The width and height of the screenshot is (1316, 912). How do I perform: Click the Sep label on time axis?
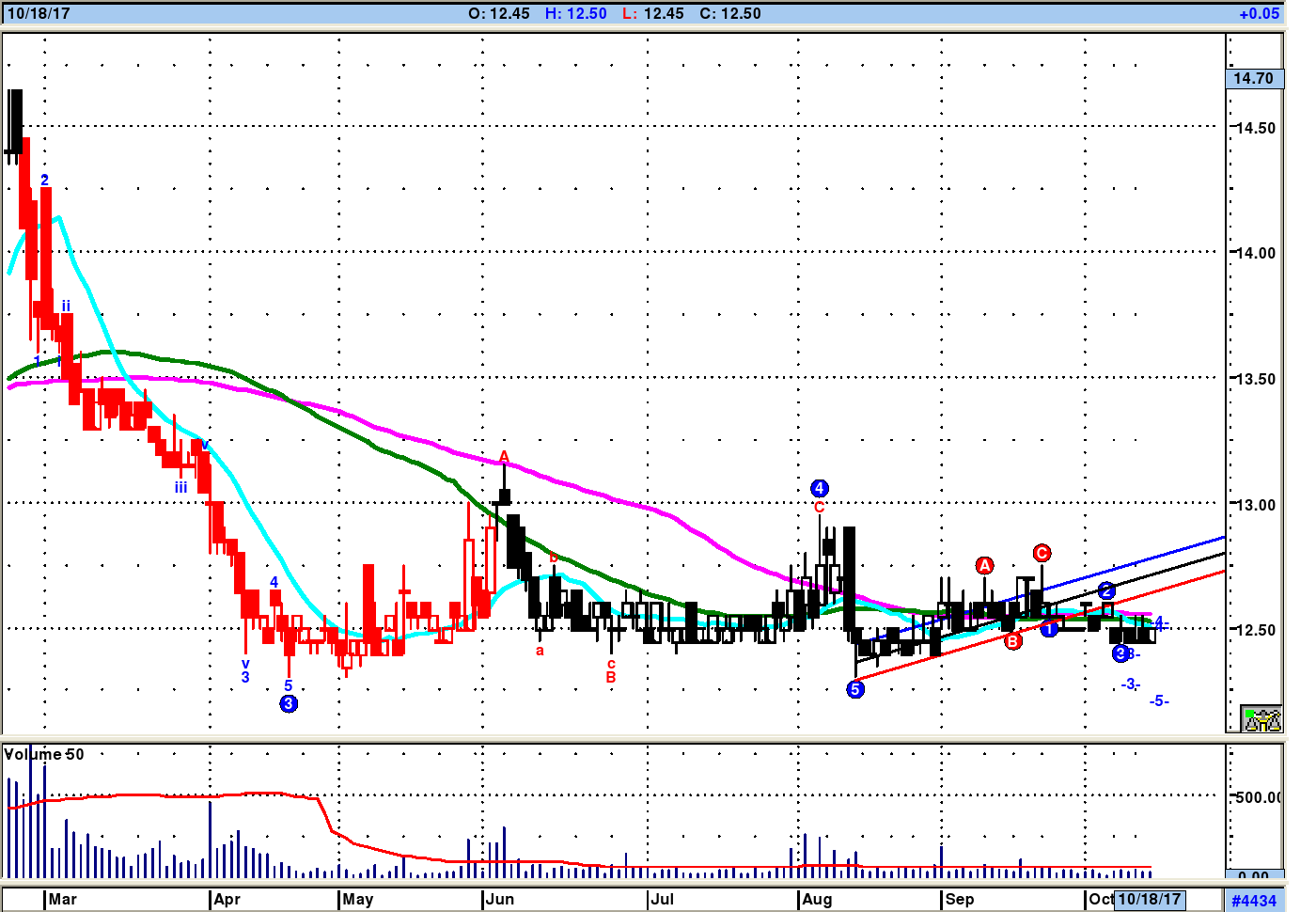coord(960,899)
